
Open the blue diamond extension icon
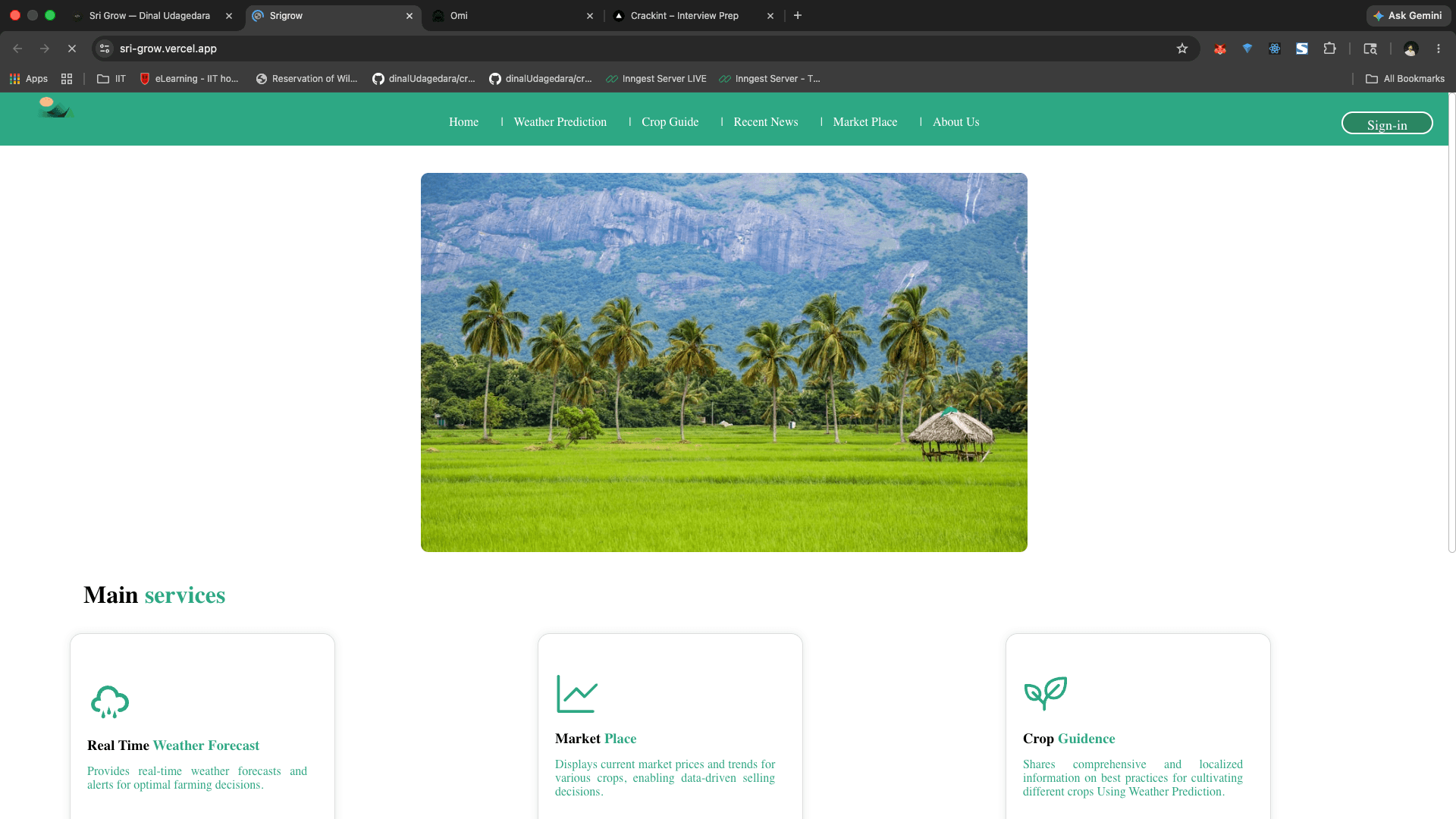point(1247,49)
